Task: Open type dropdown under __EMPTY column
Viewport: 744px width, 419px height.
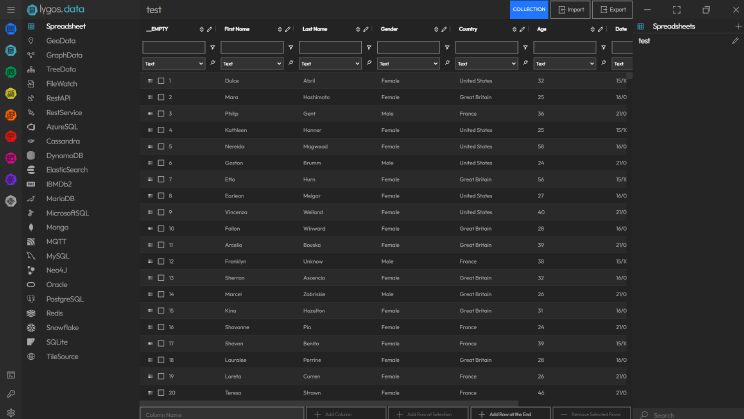Action: click(x=174, y=64)
